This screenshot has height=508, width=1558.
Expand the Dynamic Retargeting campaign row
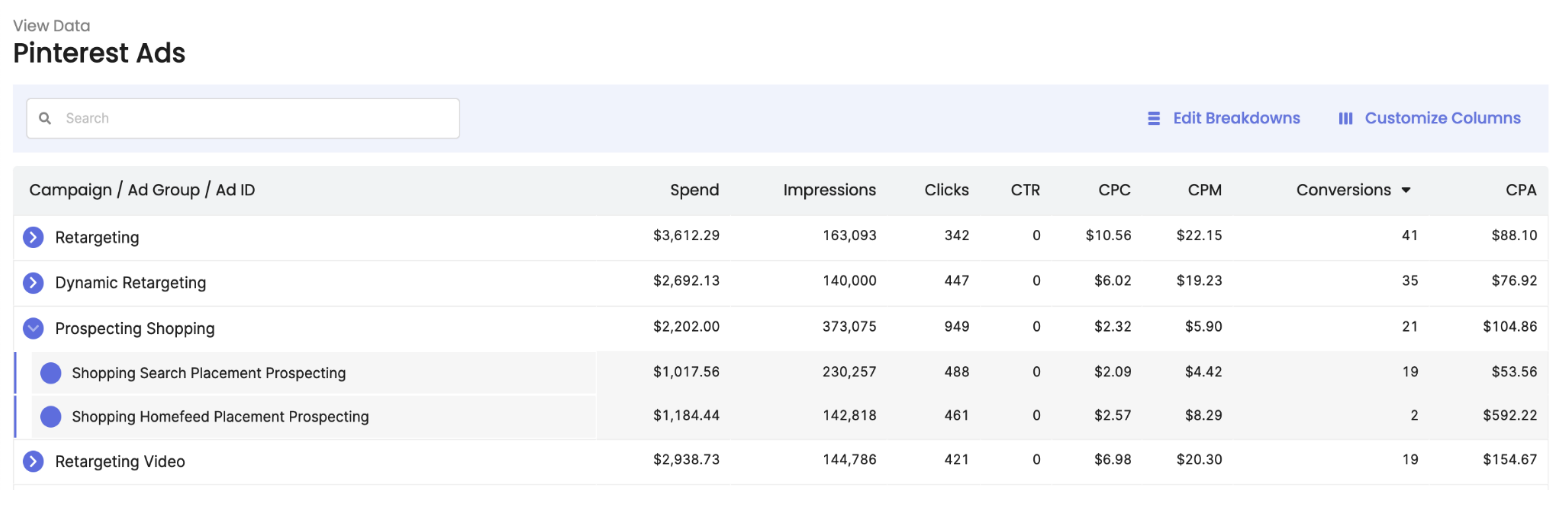click(33, 283)
